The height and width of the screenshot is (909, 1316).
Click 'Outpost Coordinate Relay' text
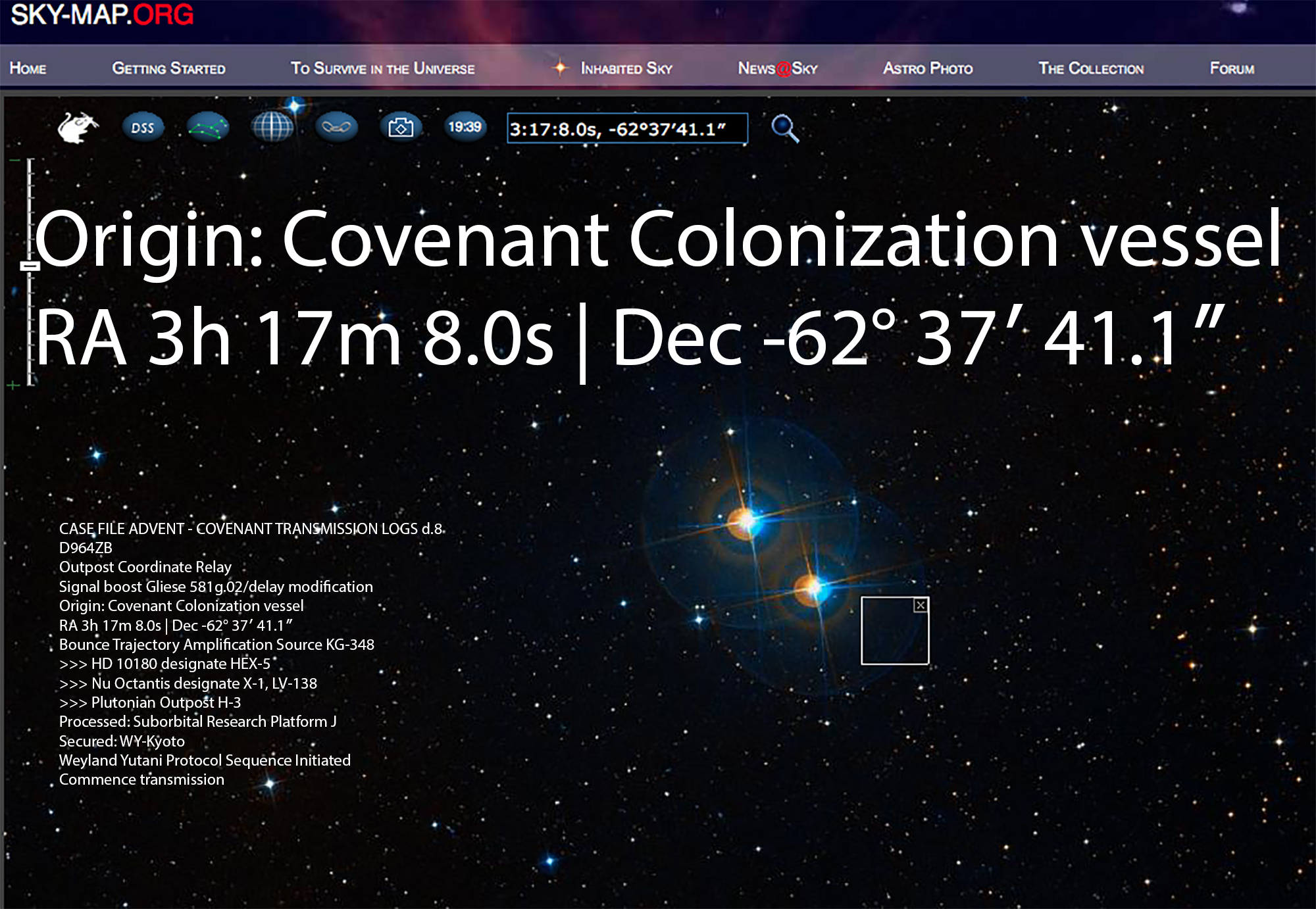(x=145, y=567)
